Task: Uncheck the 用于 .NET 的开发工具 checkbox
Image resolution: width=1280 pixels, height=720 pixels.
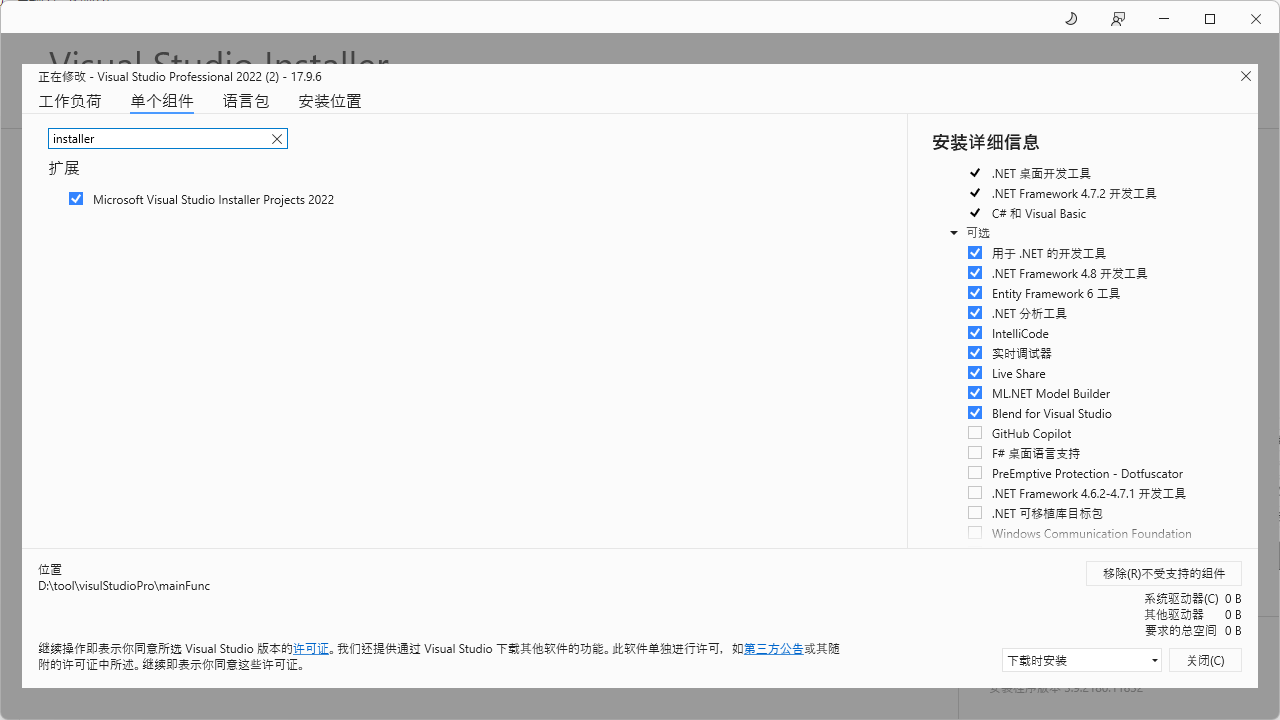Action: click(x=975, y=253)
